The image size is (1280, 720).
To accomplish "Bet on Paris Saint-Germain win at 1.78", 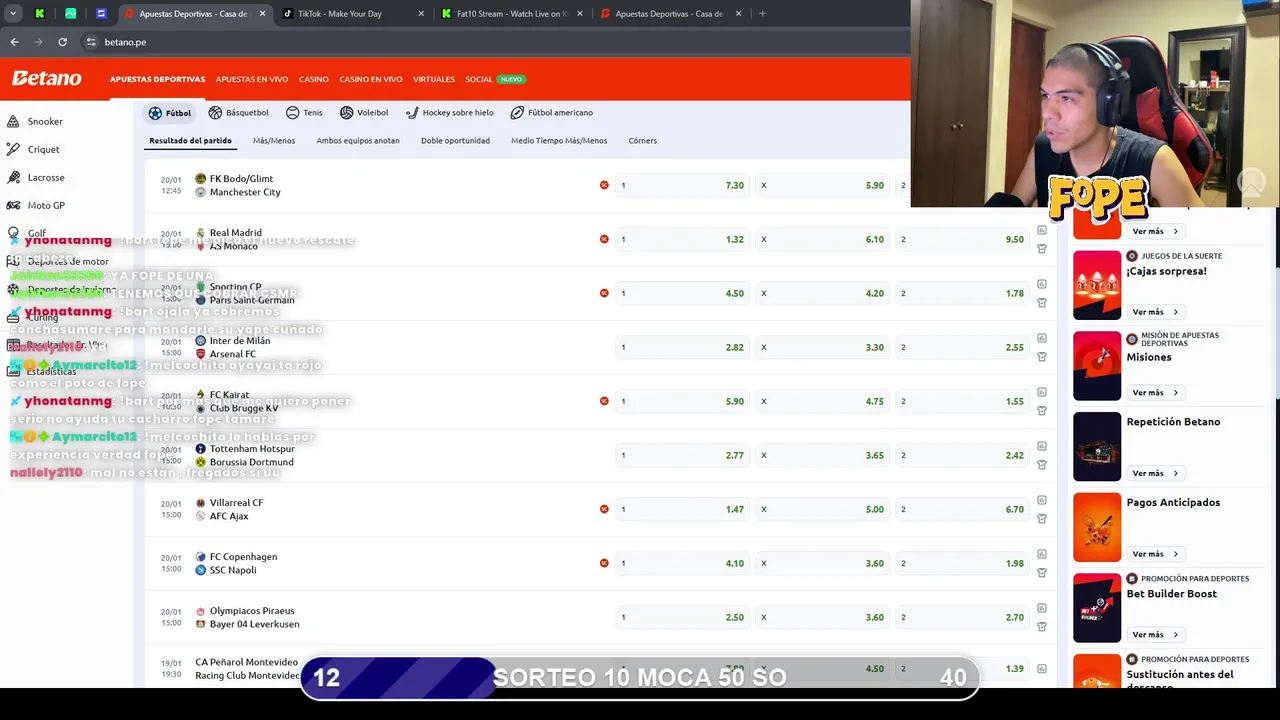I will point(963,293).
